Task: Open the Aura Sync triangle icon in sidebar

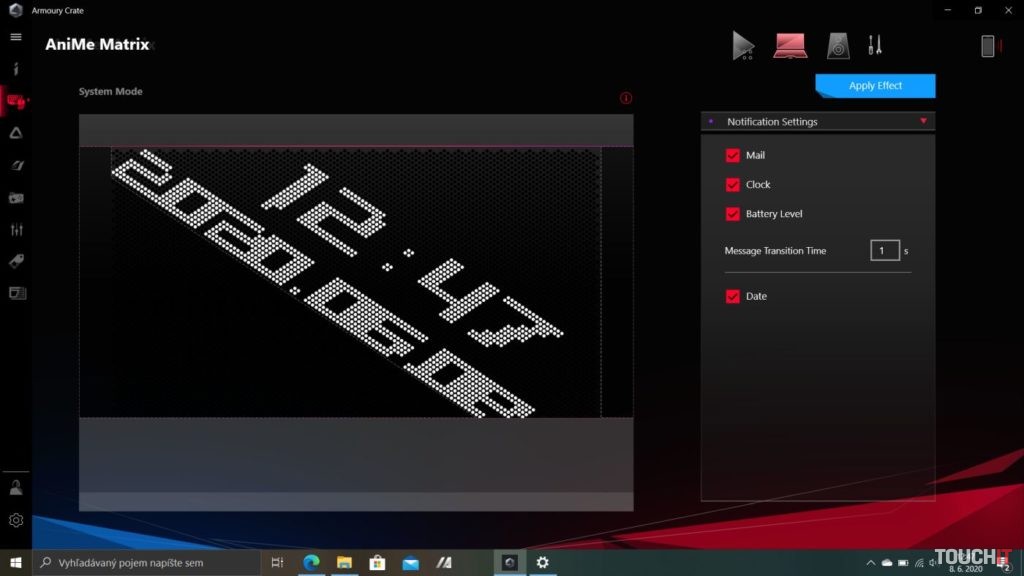Action: coord(15,132)
